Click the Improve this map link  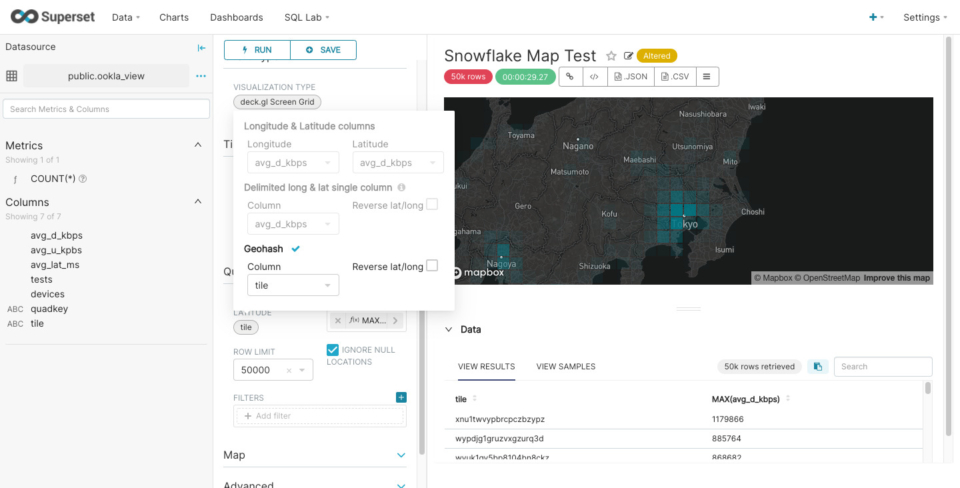click(x=896, y=278)
